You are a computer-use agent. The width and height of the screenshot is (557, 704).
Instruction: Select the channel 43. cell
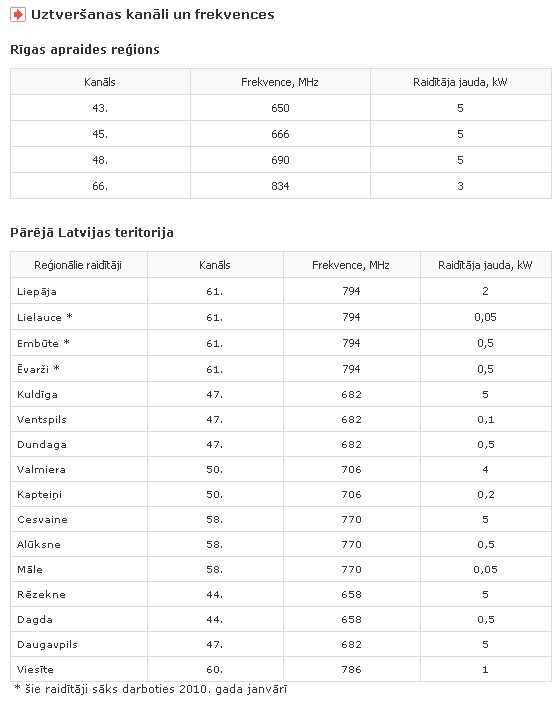coord(100,108)
